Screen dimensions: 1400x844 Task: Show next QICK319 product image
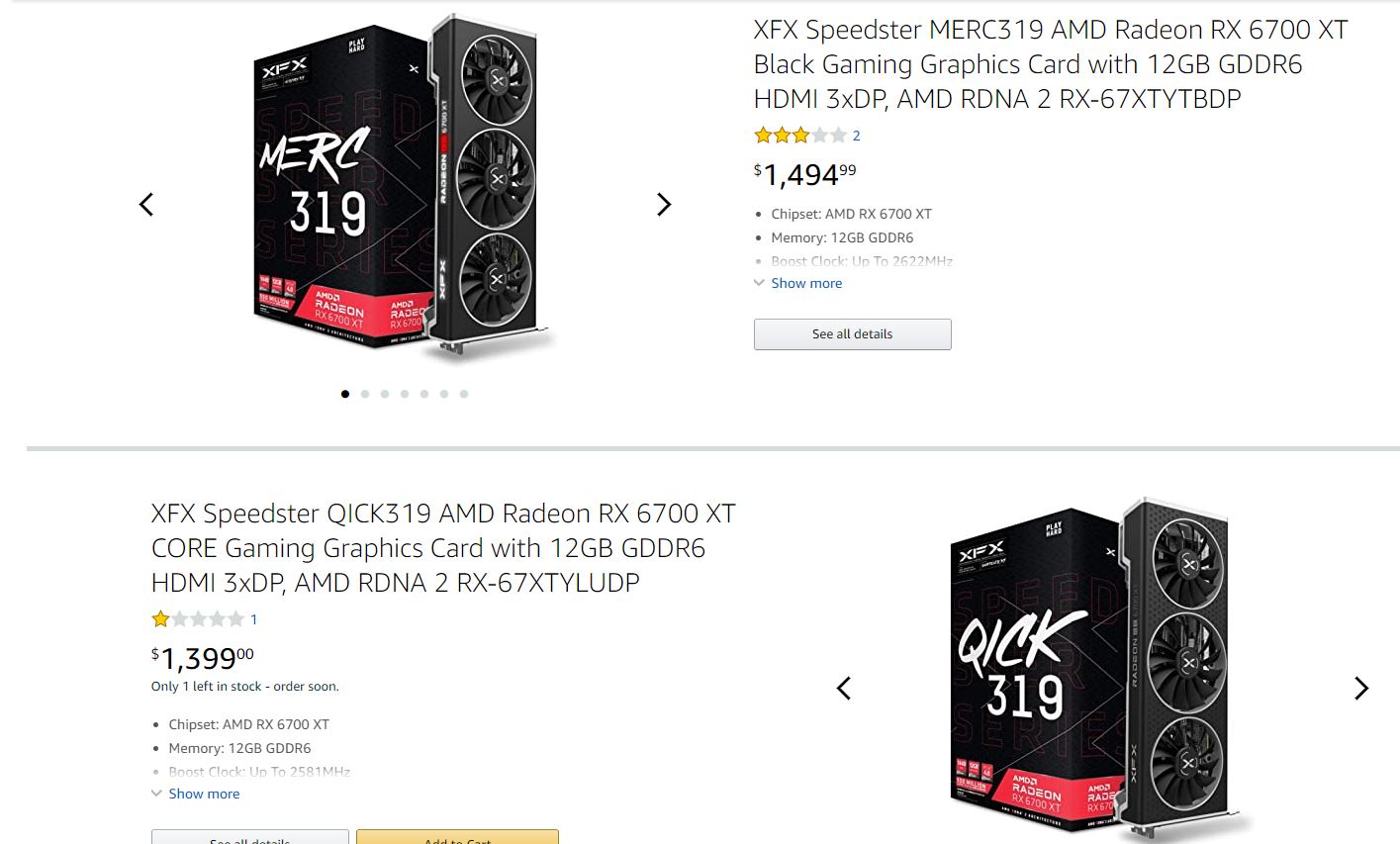click(x=1361, y=688)
